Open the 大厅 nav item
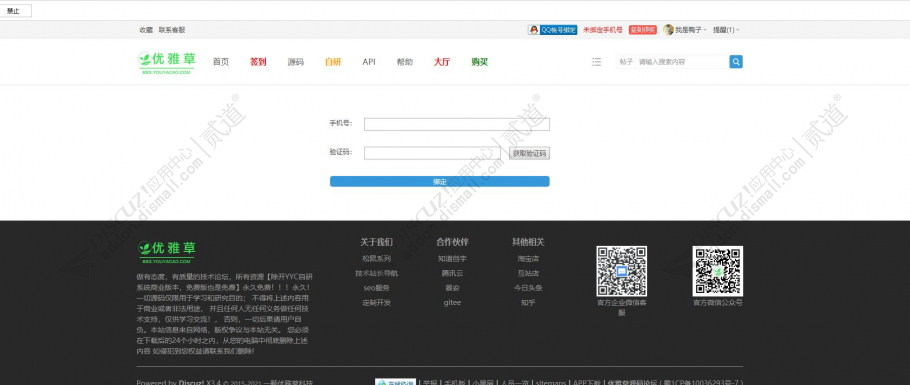Screen dimensions: 910x385 click(x=442, y=62)
